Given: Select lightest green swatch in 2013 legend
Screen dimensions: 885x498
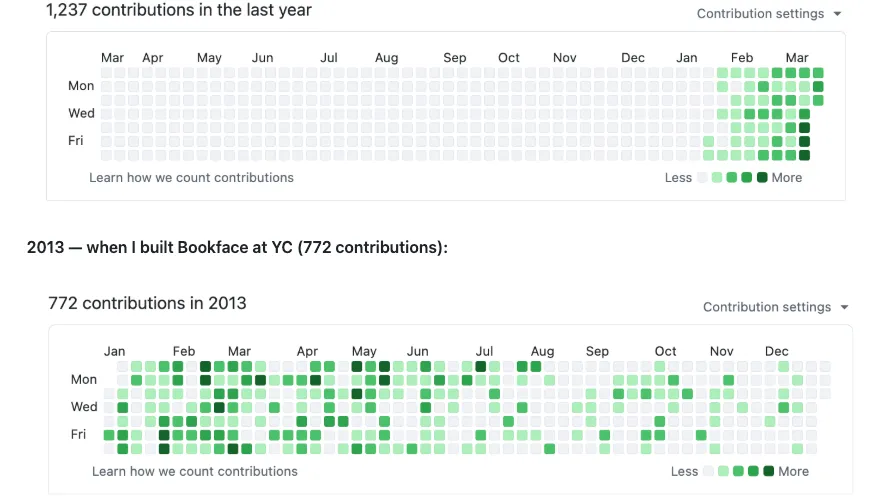Looking at the screenshot, I should pyautogui.click(x=723, y=471).
